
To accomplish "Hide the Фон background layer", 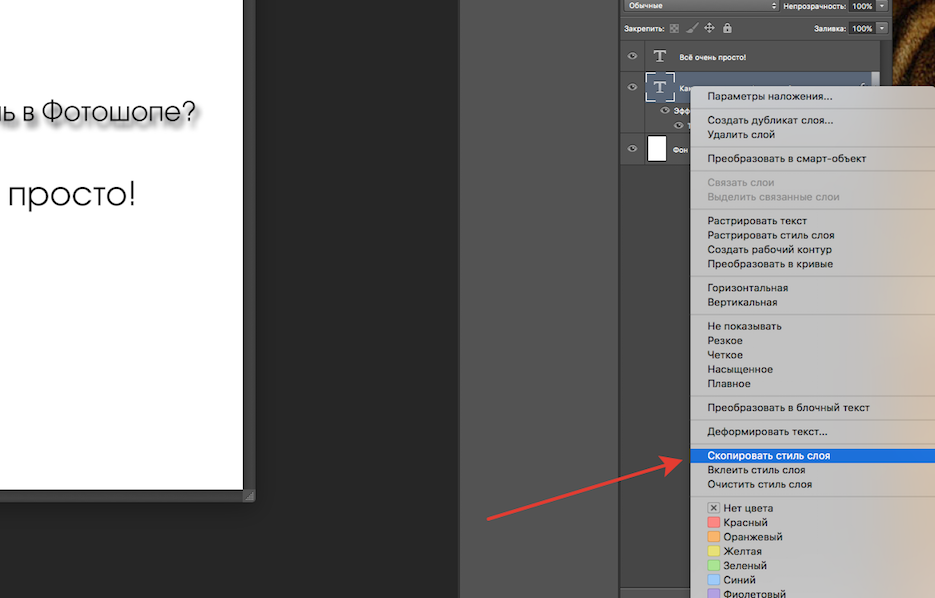I will 632,148.
